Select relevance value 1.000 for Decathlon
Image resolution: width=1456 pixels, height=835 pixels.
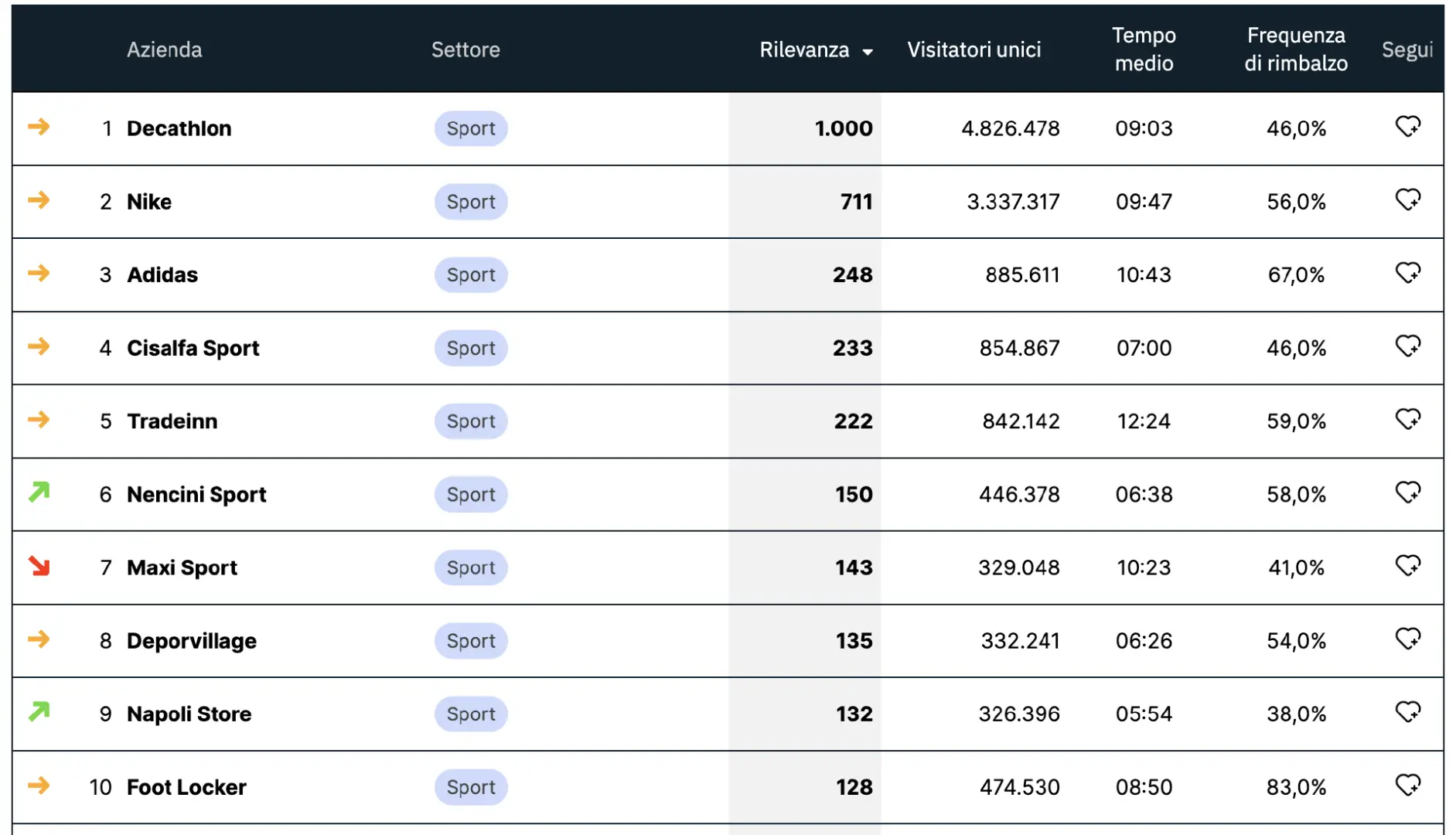(844, 128)
